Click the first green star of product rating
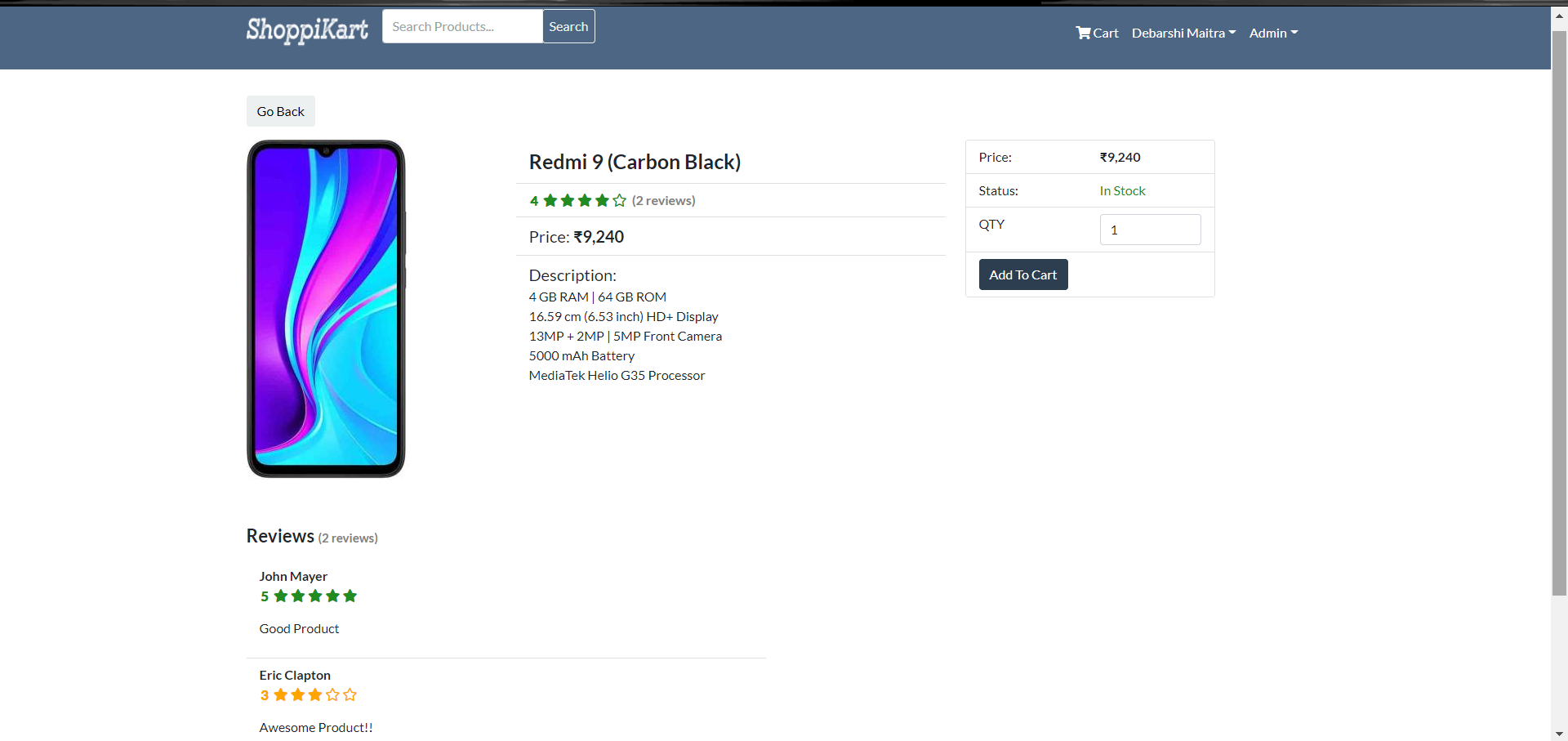Image resolution: width=1568 pixels, height=741 pixels. [550, 200]
